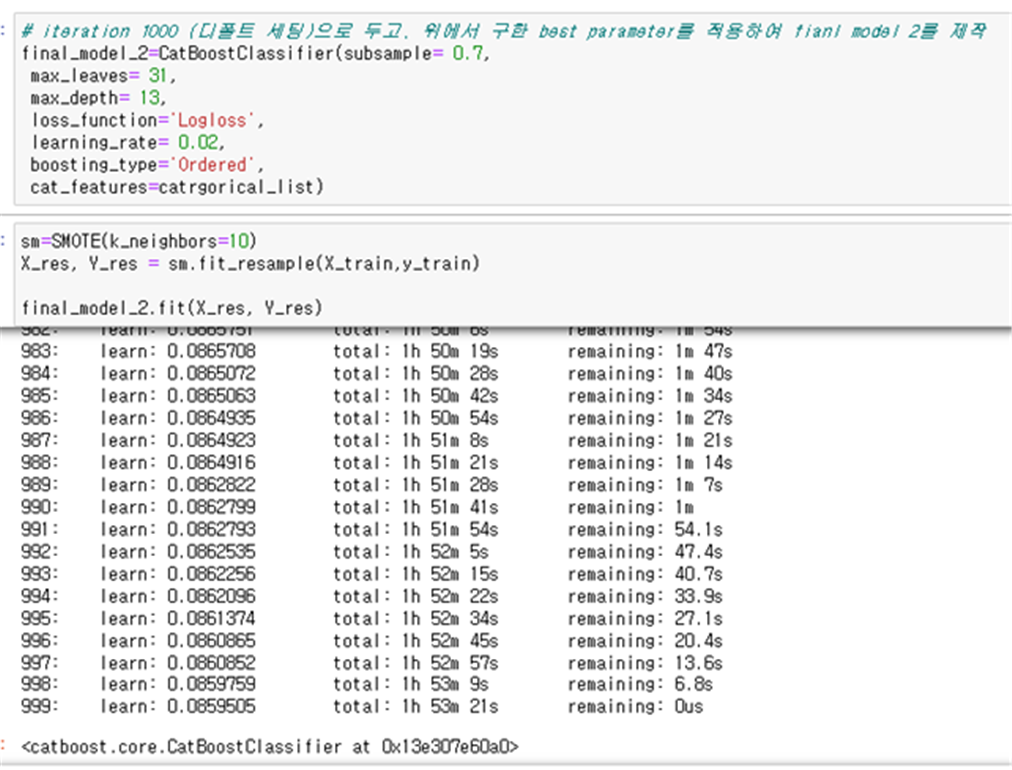Click the catboost.core.CatBoostClassifier output repr

click(x=270, y=747)
